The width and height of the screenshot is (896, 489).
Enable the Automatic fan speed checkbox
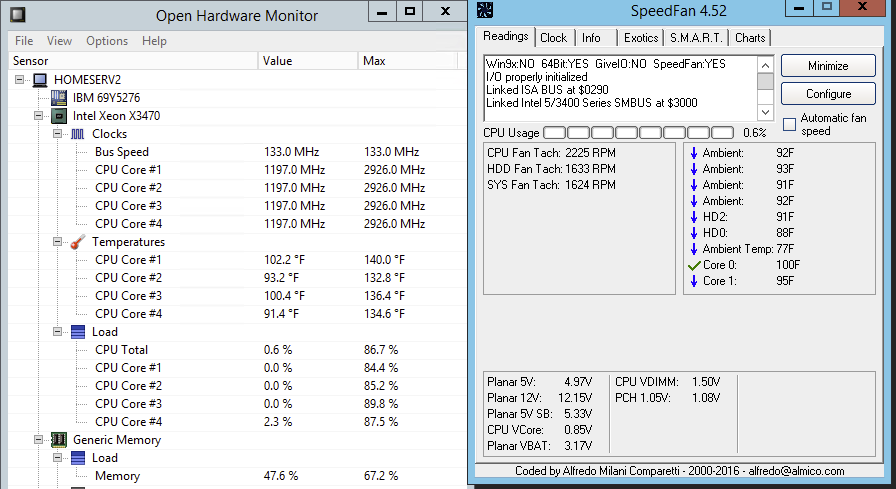pos(789,125)
